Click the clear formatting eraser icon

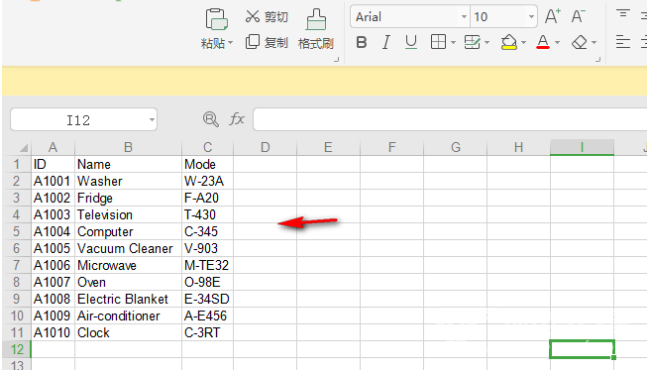(579, 42)
